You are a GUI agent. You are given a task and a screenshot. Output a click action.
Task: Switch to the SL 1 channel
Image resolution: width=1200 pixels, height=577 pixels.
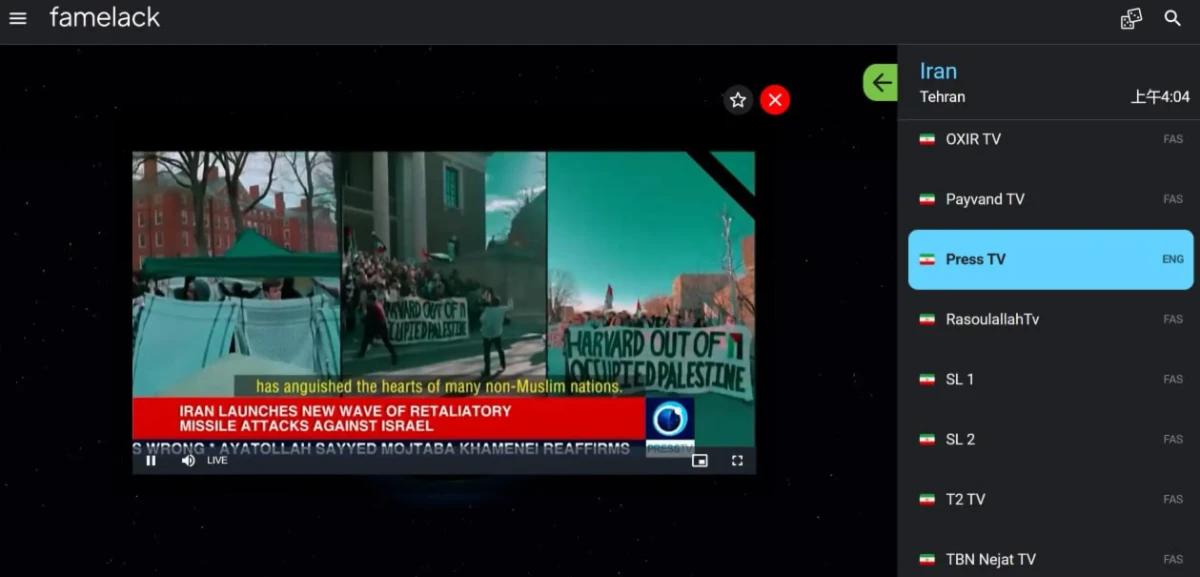click(x=1050, y=379)
